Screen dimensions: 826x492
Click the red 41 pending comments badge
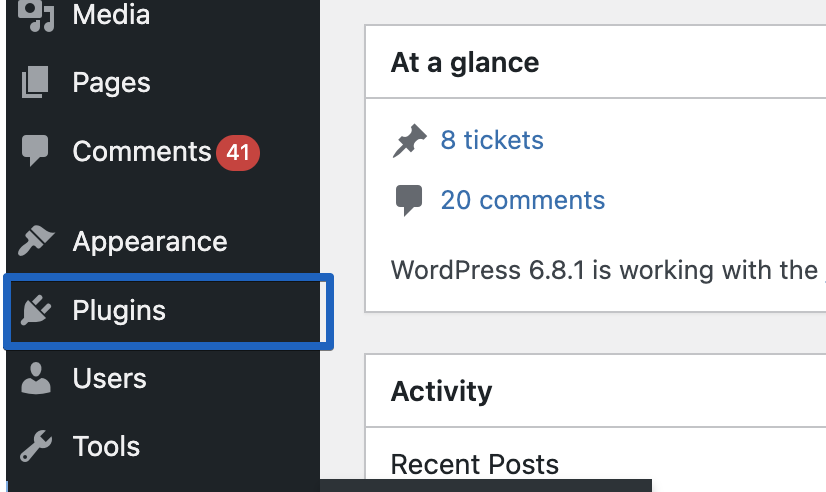point(237,153)
